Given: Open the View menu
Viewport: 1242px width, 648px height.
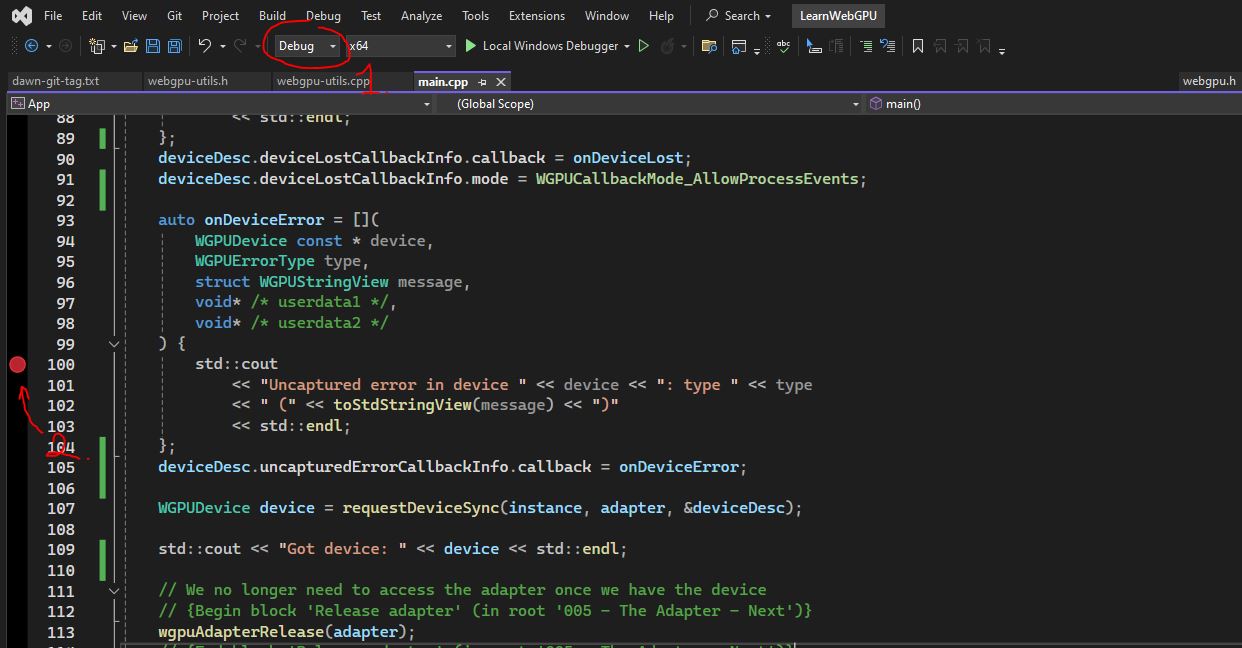Looking at the screenshot, I should (134, 16).
